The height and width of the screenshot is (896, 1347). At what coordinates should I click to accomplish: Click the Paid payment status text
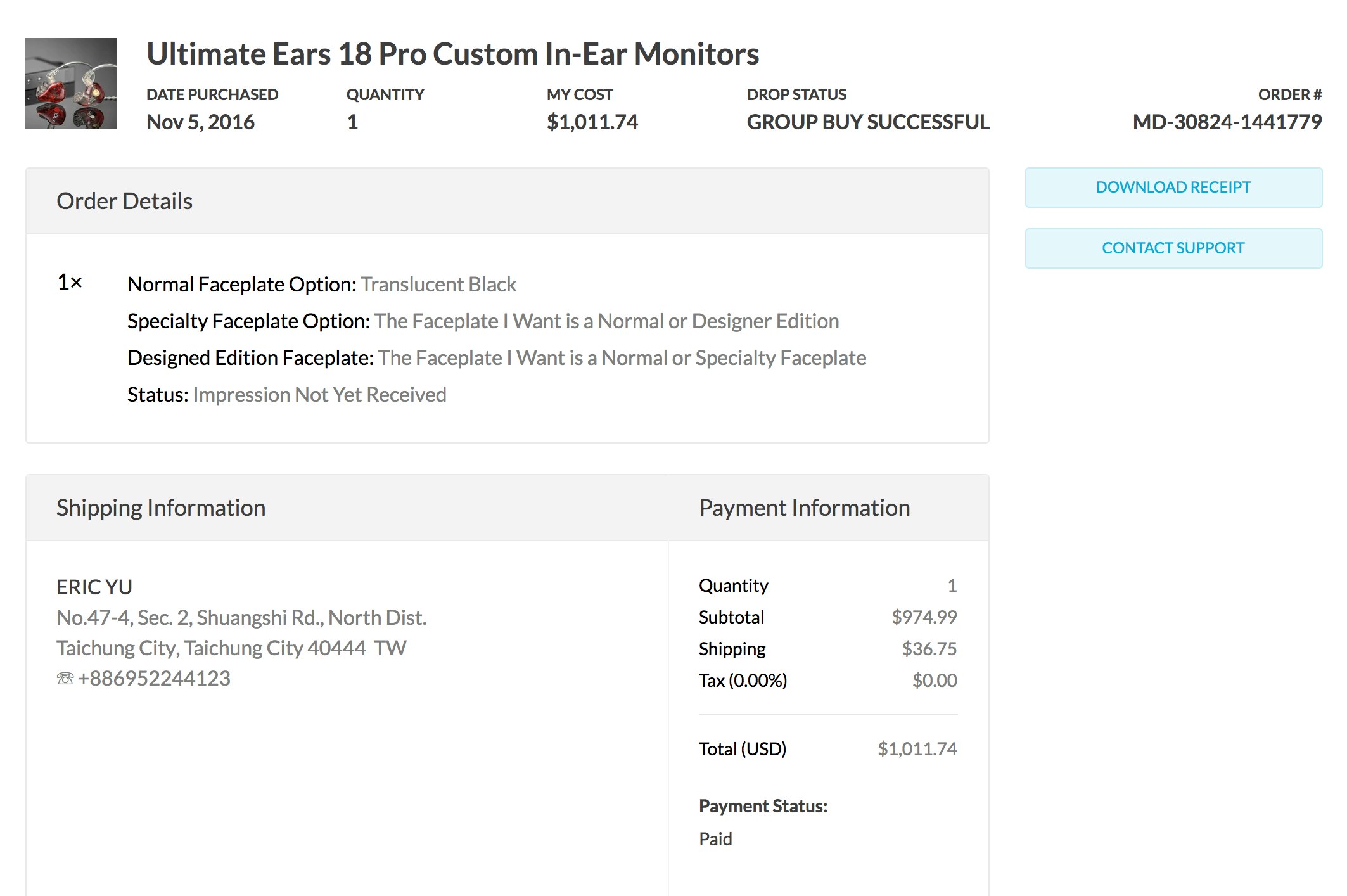[x=715, y=839]
